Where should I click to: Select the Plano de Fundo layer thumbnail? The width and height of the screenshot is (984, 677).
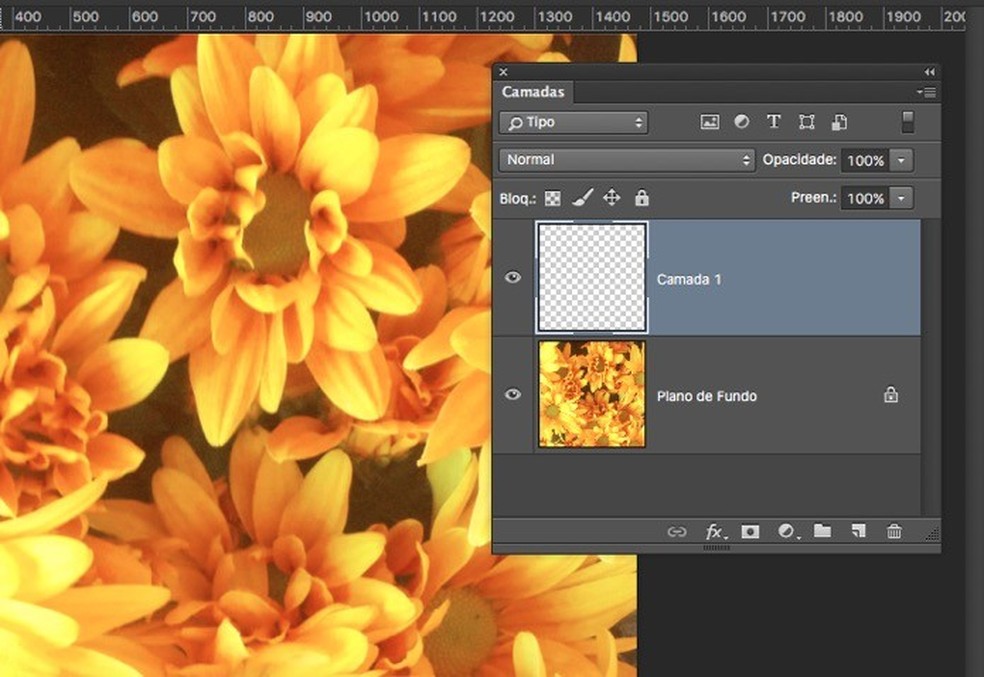click(592, 394)
